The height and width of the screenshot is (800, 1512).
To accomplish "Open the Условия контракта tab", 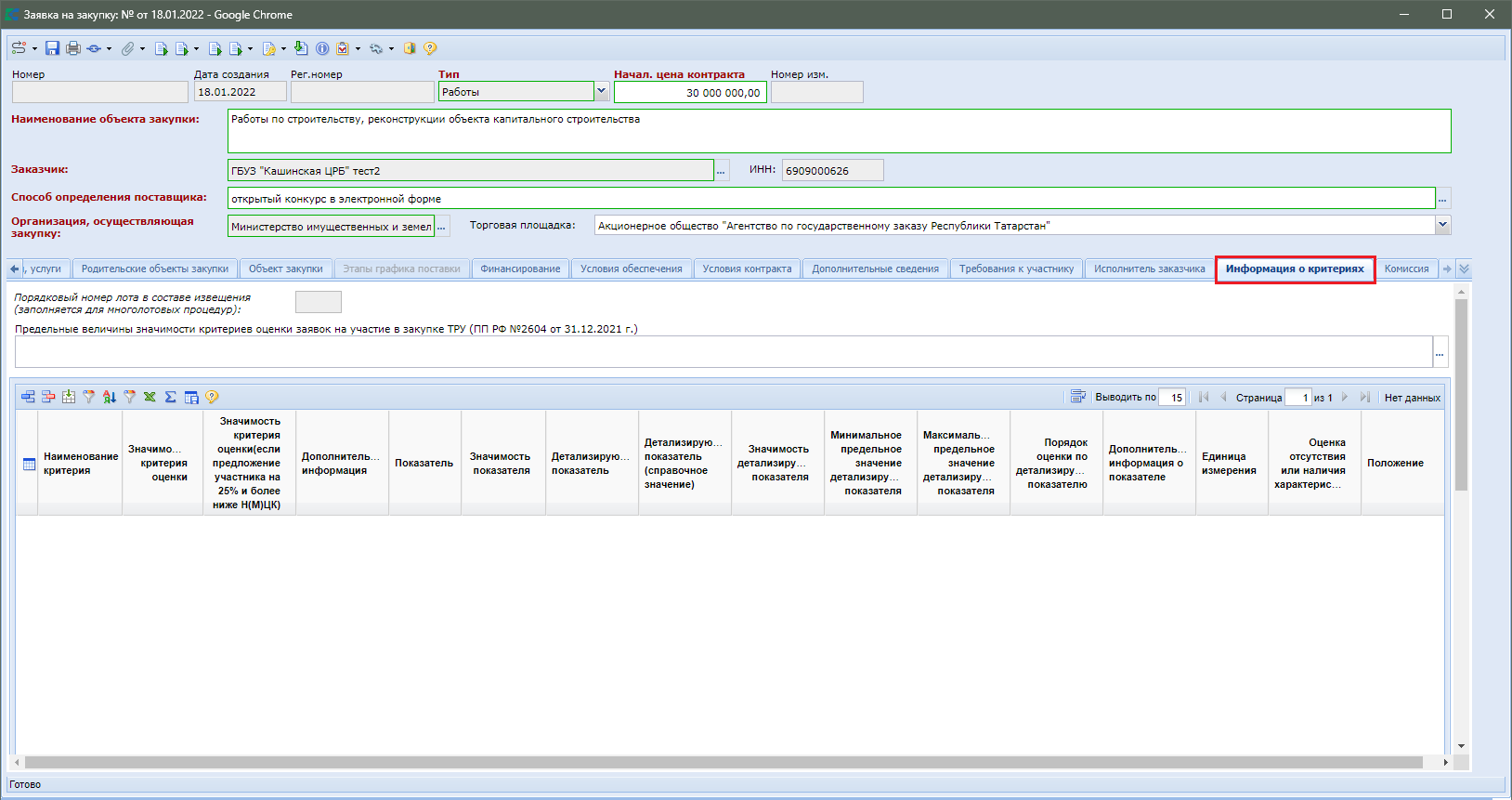I will [747, 269].
